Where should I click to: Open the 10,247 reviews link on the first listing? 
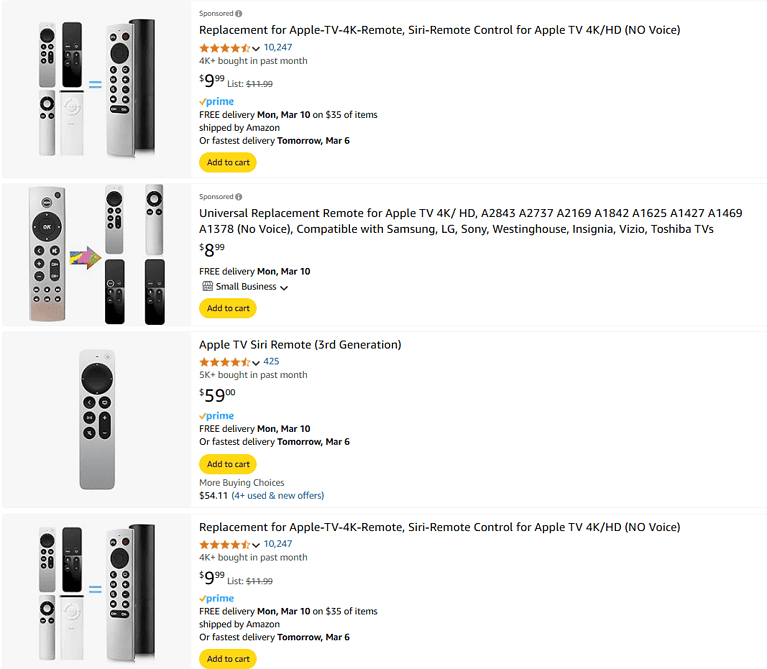(x=278, y=47)
